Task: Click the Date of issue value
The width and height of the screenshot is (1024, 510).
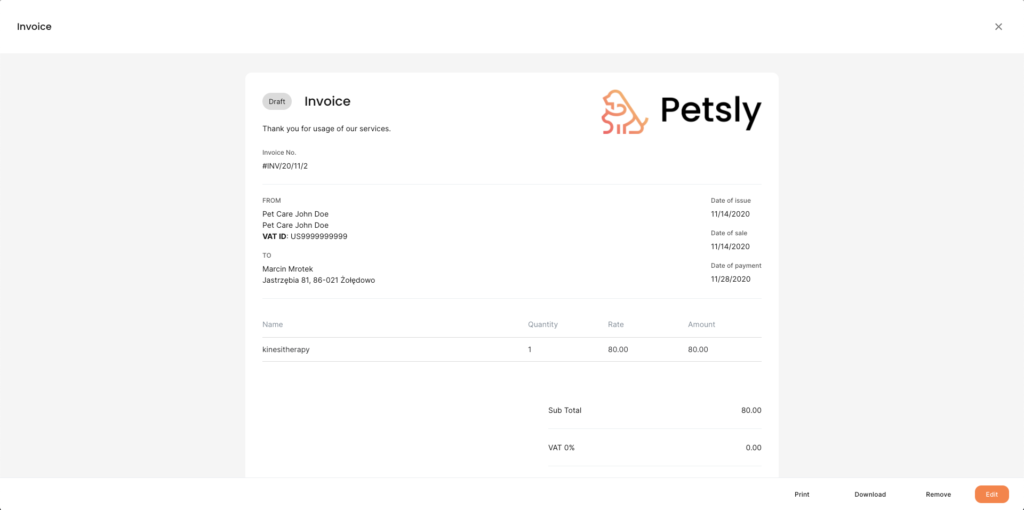Action: tap(731, 214)
